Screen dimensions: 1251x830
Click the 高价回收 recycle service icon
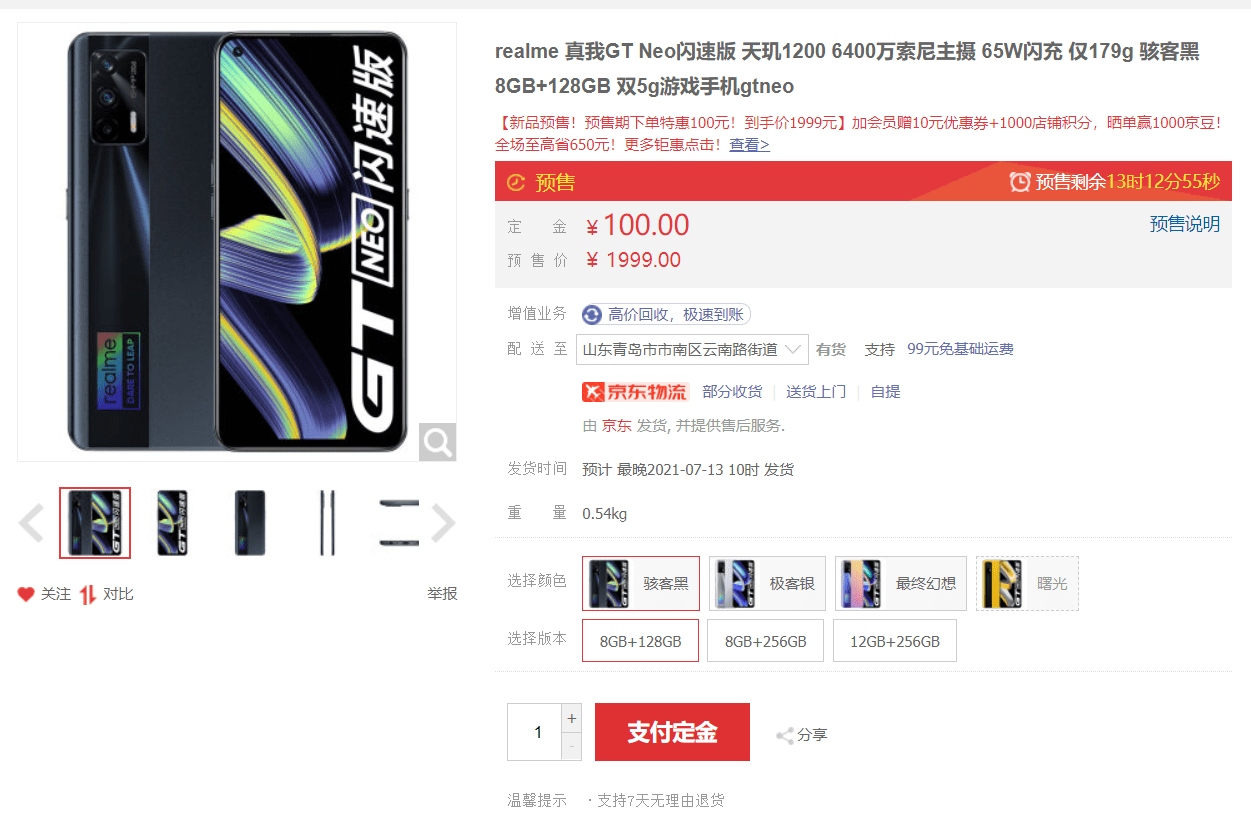click(592, 315)
